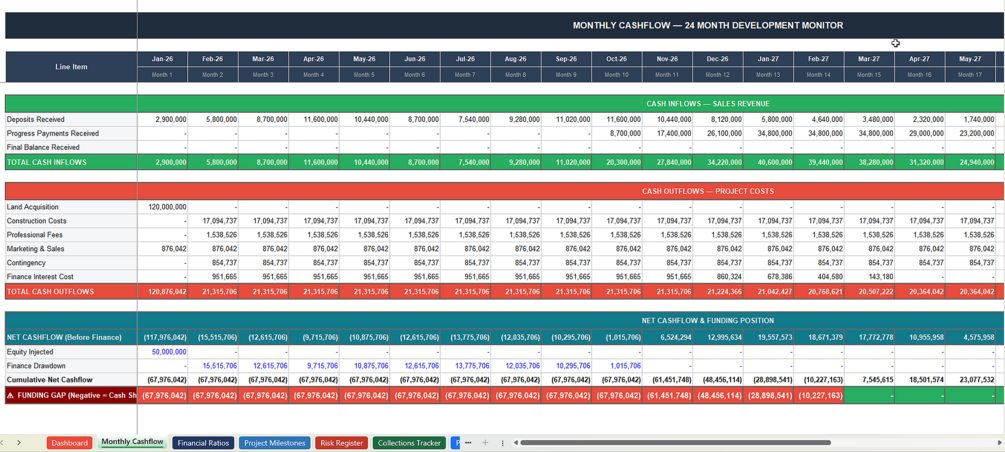Click the horizontal scrollbar left arrow
The width and height of the screenshot is (1005, 452).
[515, 442]
